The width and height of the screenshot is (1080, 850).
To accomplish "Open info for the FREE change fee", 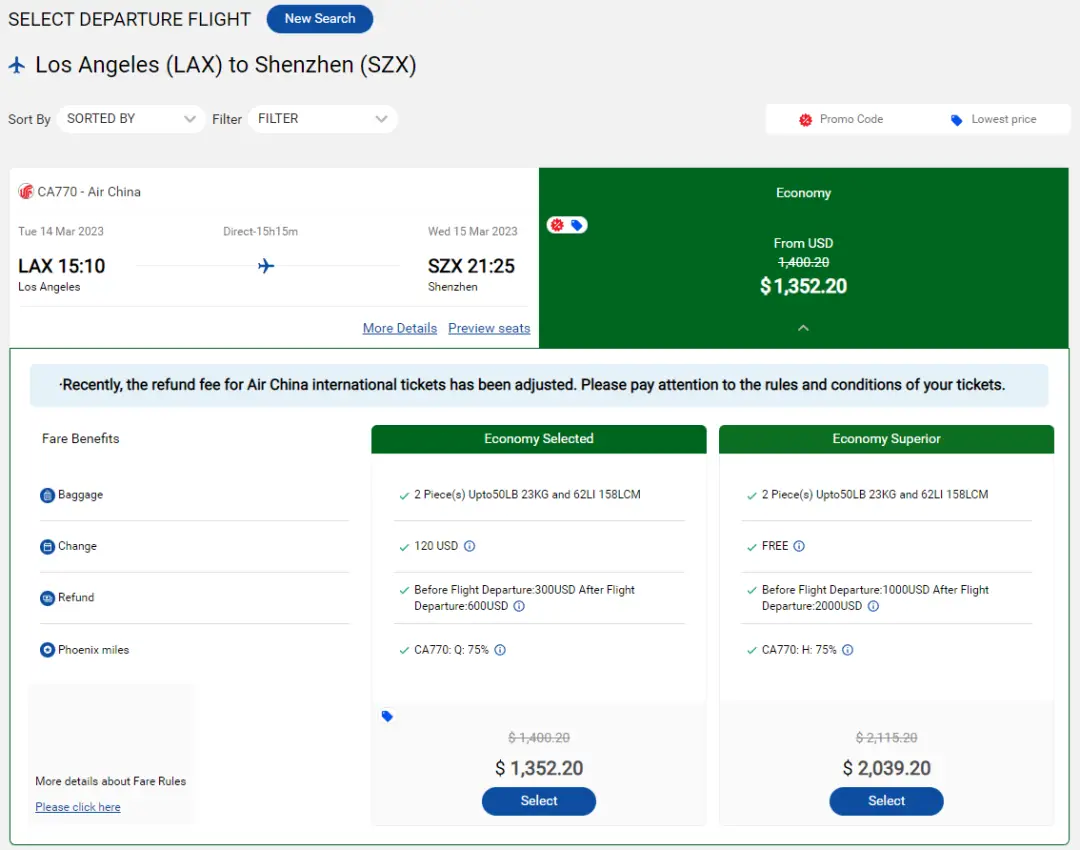I will pos(799,546).
